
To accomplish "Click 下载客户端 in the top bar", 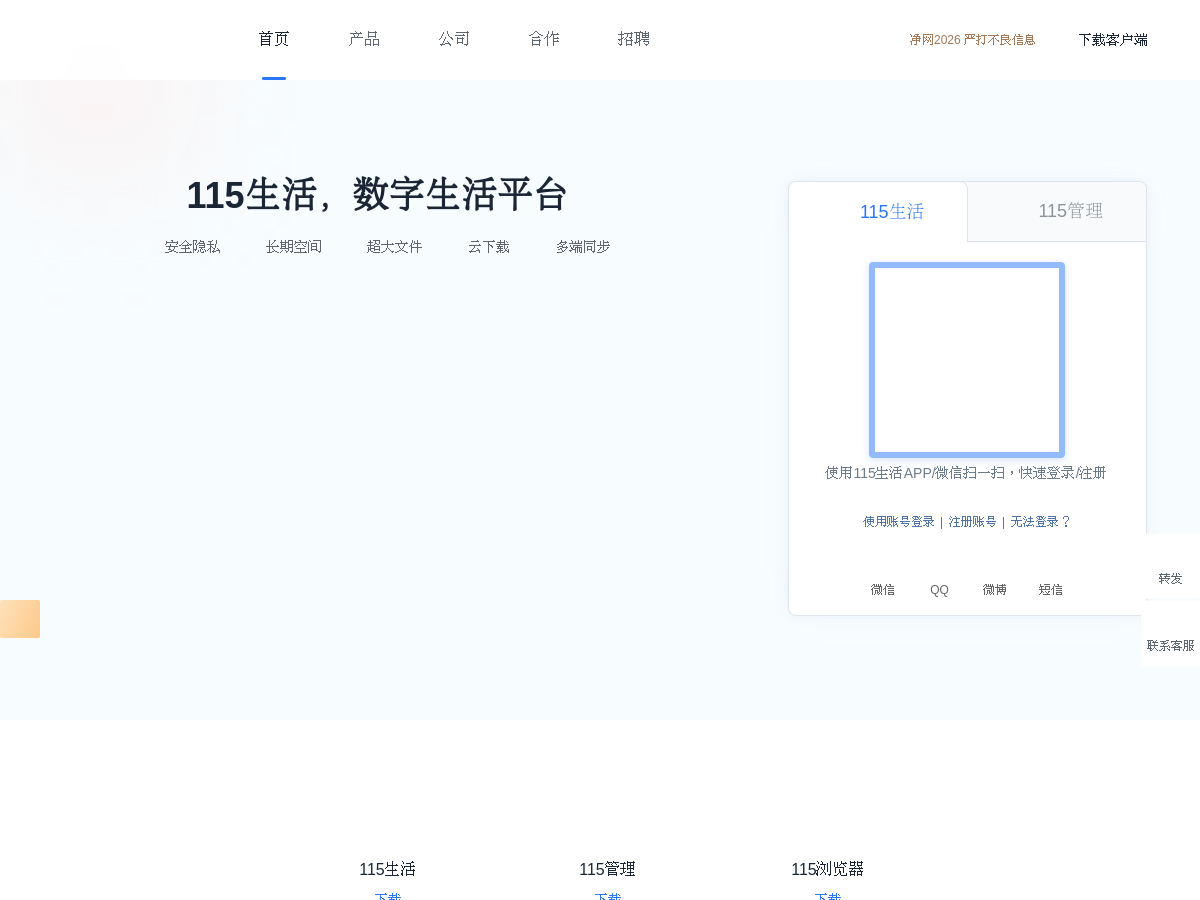I will coord(1113,40).
